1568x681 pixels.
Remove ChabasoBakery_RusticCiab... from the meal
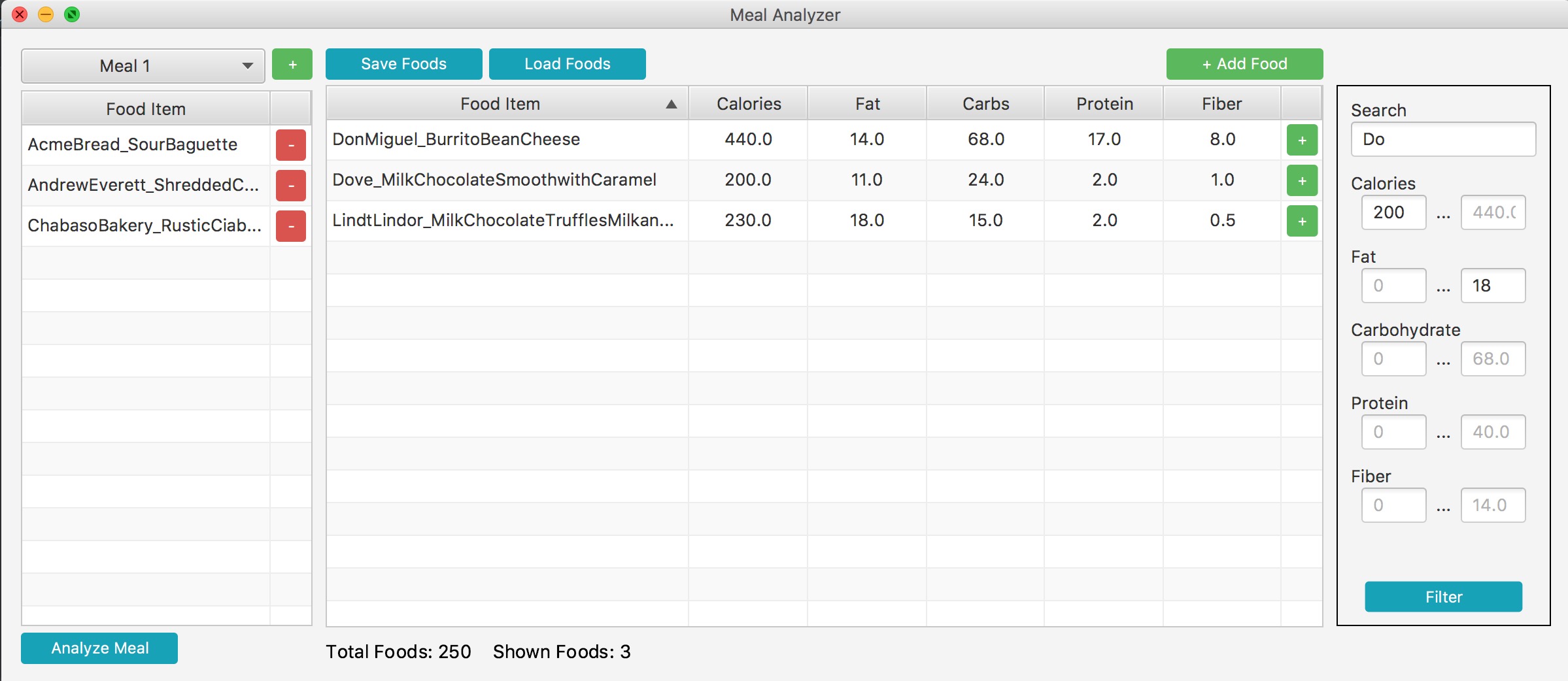click(291, 226)
